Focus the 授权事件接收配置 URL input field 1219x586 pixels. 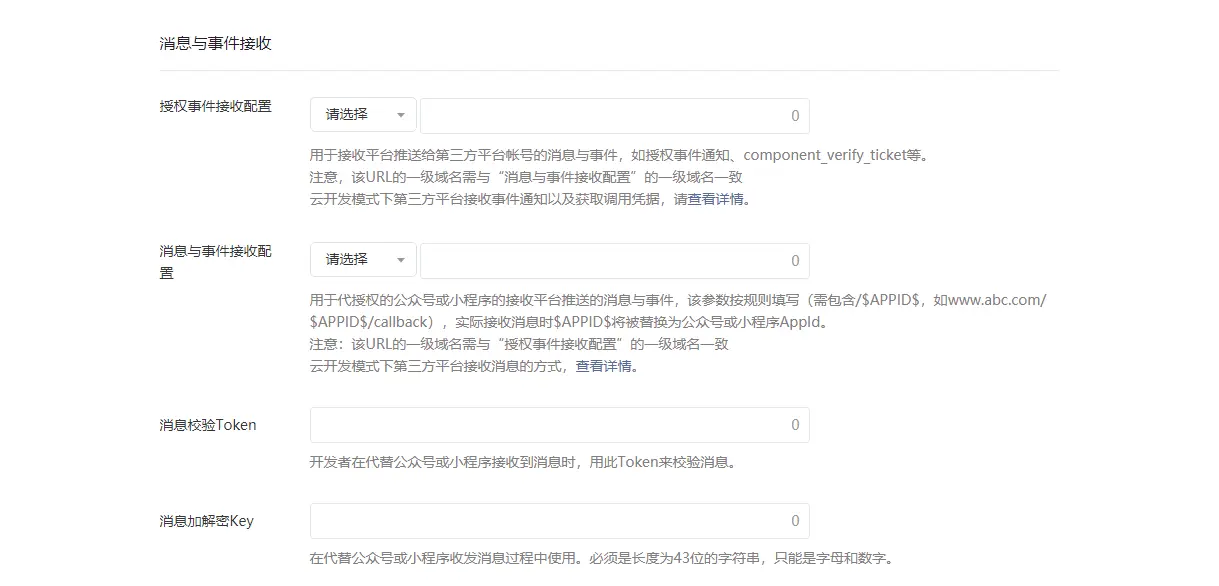(x=614, y=115)
